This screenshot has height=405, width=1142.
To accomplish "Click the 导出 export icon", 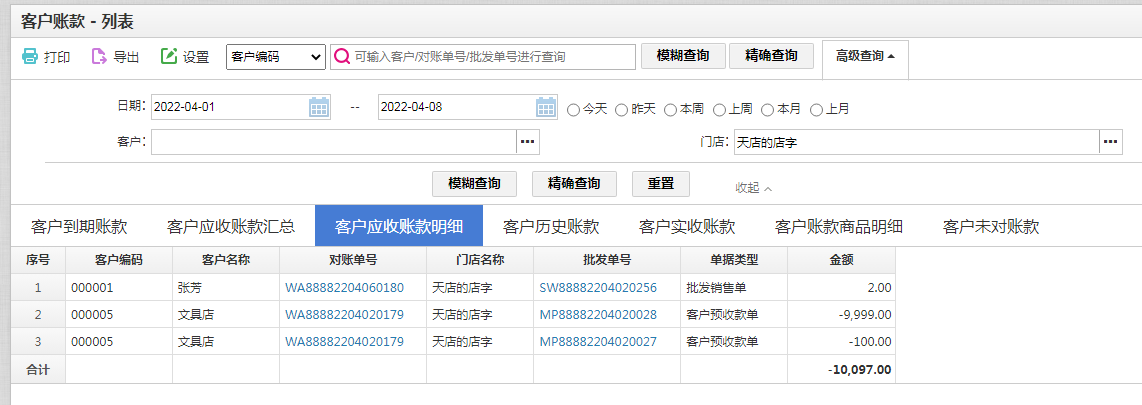I will (99, 56).
